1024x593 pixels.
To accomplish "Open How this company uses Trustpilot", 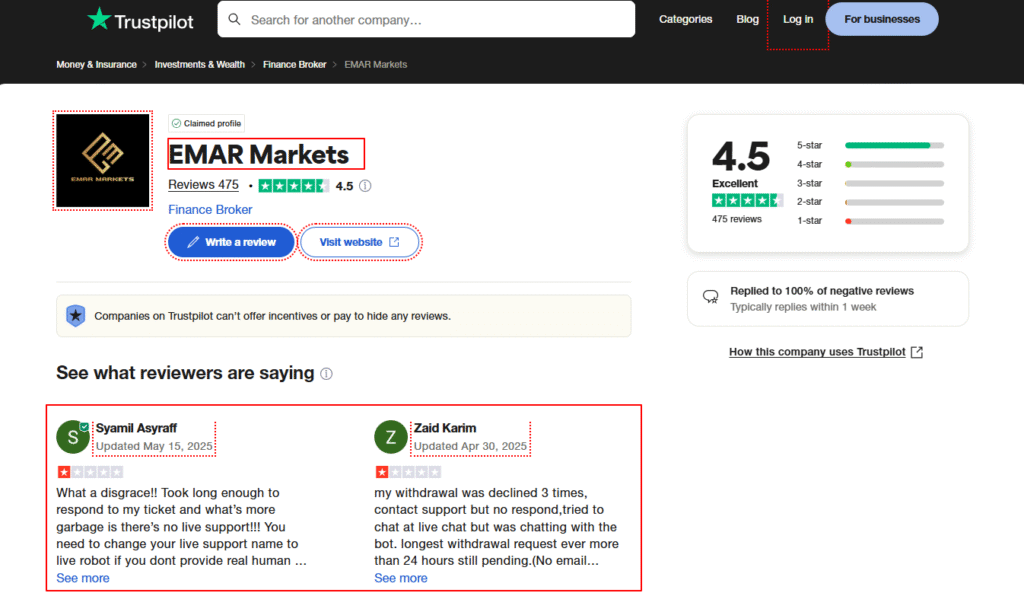I will pyautogui.click(x=818, y=352).
